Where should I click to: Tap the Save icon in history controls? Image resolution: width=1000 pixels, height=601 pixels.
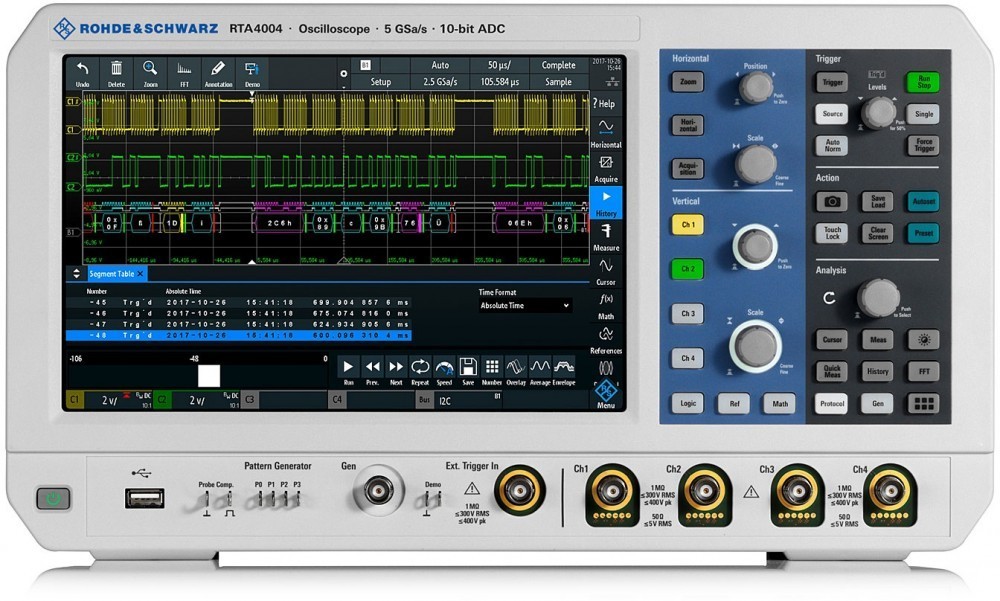(468, 371)
